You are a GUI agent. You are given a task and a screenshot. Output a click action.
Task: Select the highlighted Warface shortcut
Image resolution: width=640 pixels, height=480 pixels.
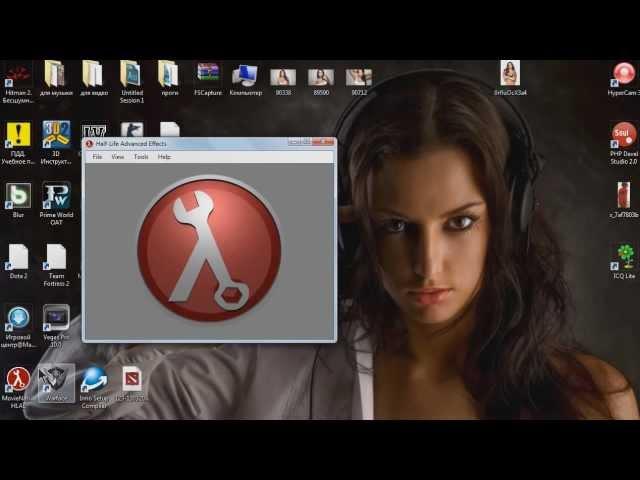coord(56,383)
